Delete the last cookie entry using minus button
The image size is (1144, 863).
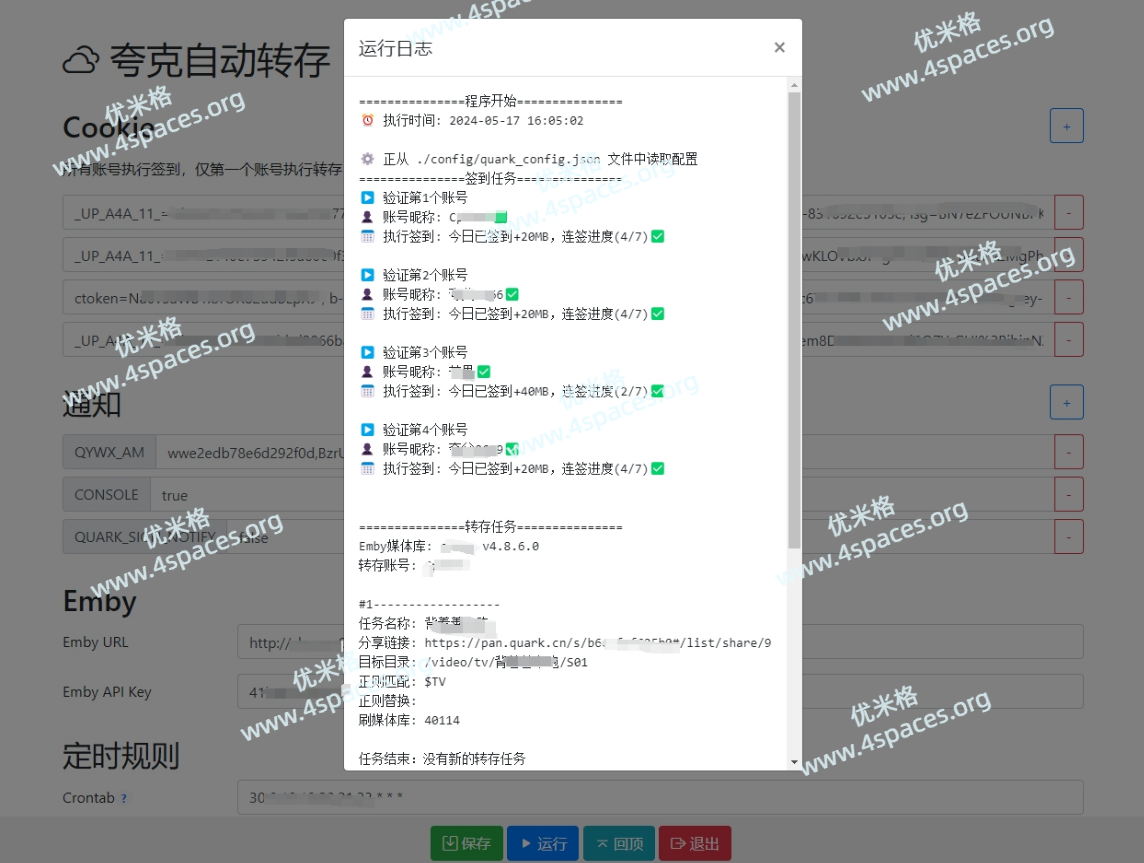point(1069,339)
